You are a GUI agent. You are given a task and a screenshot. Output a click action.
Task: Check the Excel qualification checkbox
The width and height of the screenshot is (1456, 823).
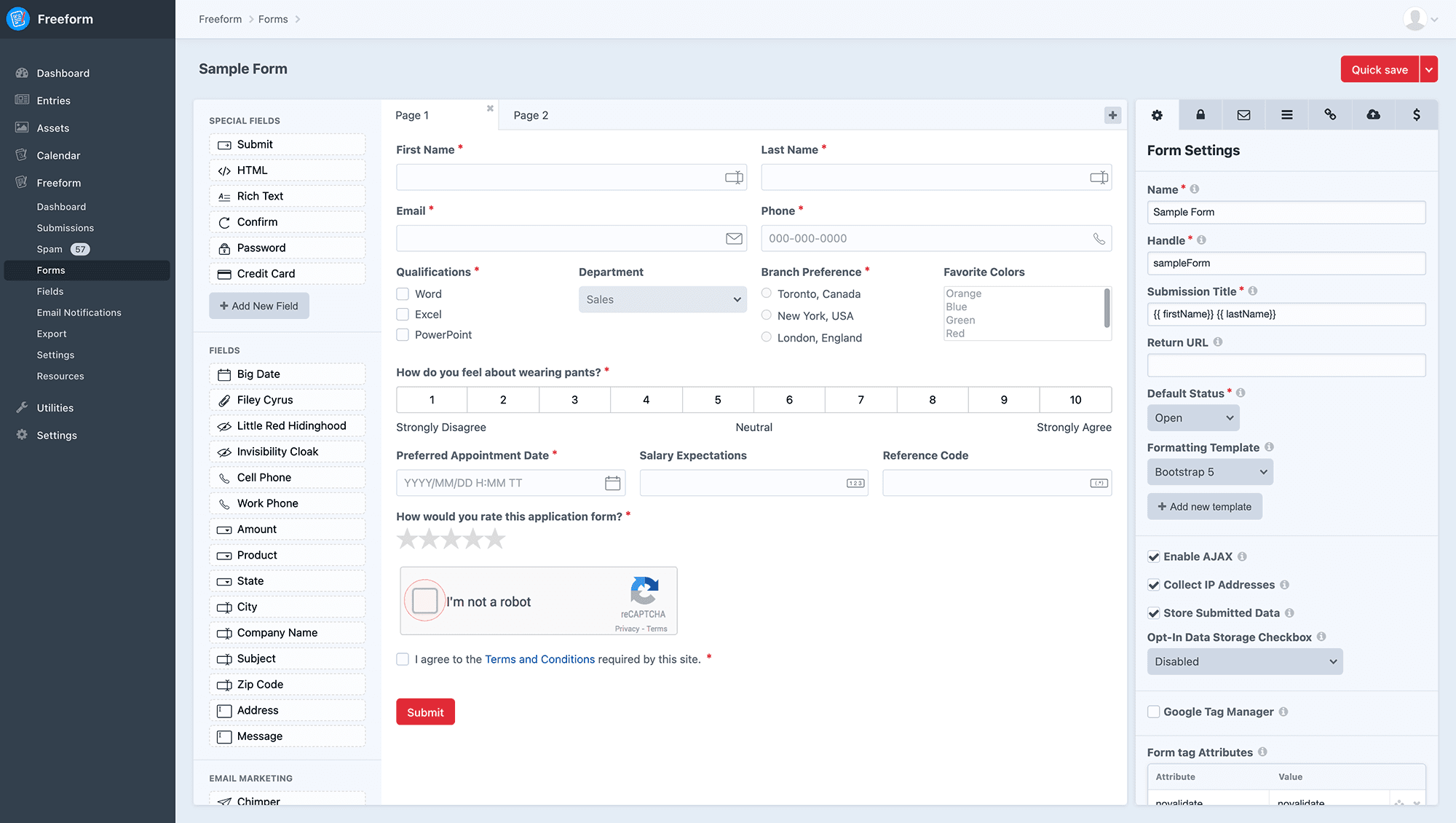(403, 315)
